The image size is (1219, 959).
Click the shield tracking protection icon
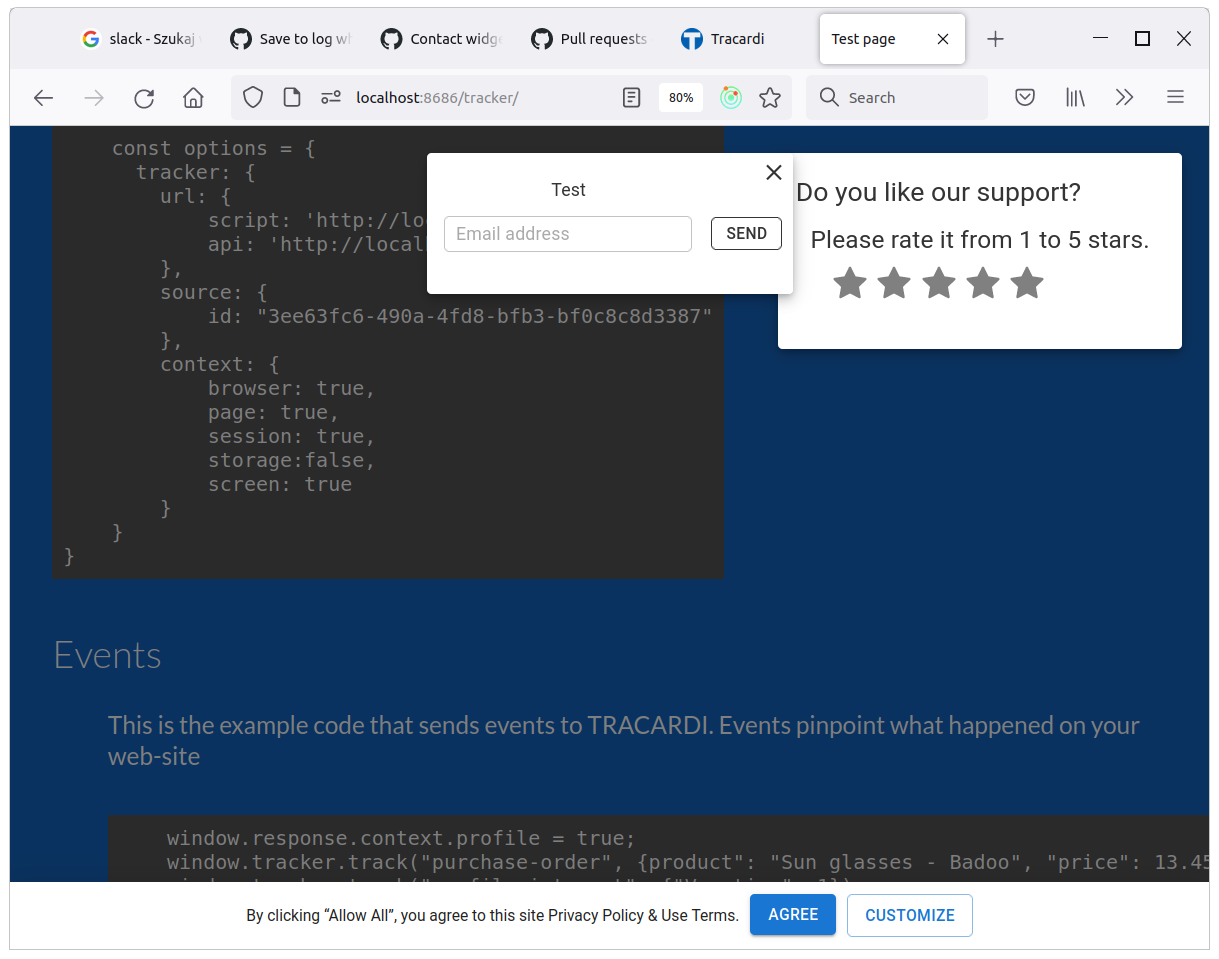pyautogui.click(x=252, y=97)
